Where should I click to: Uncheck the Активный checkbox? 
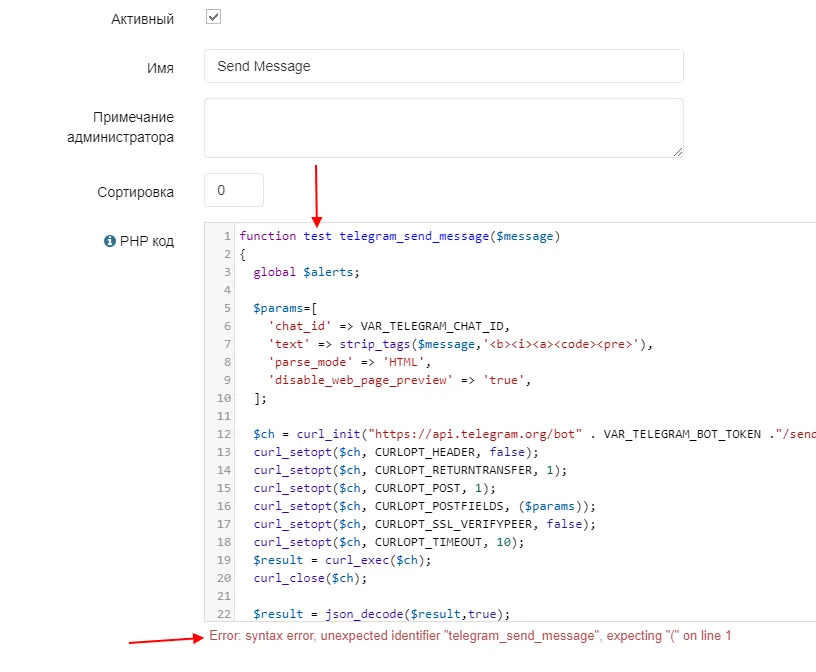(x=213, y=17)
